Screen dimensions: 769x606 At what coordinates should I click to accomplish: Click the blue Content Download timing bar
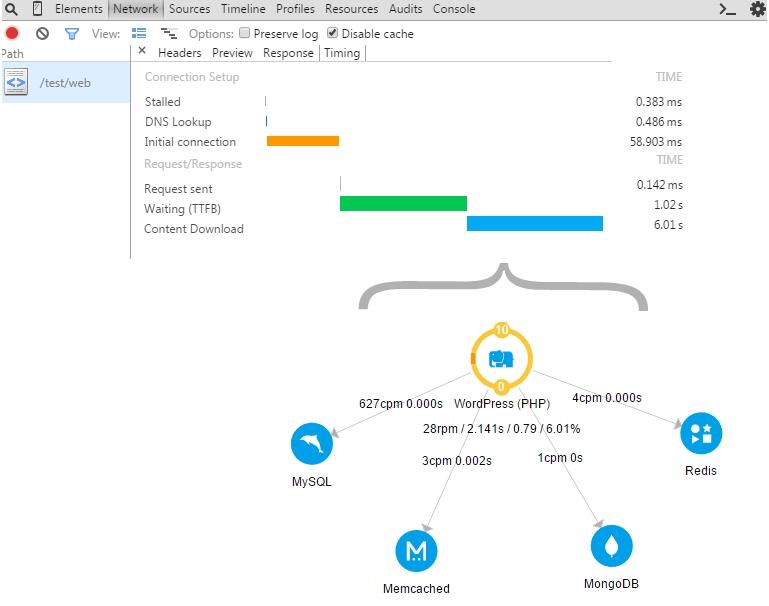pos(534,224)
